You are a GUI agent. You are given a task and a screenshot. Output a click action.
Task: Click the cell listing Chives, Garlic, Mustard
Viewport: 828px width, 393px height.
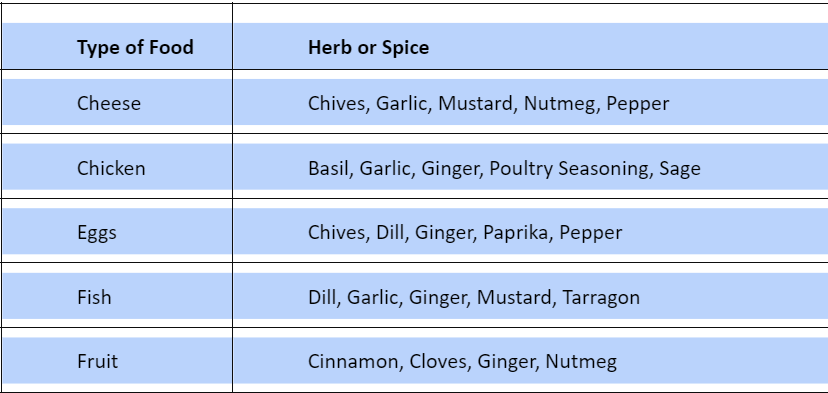pos(531,101)
